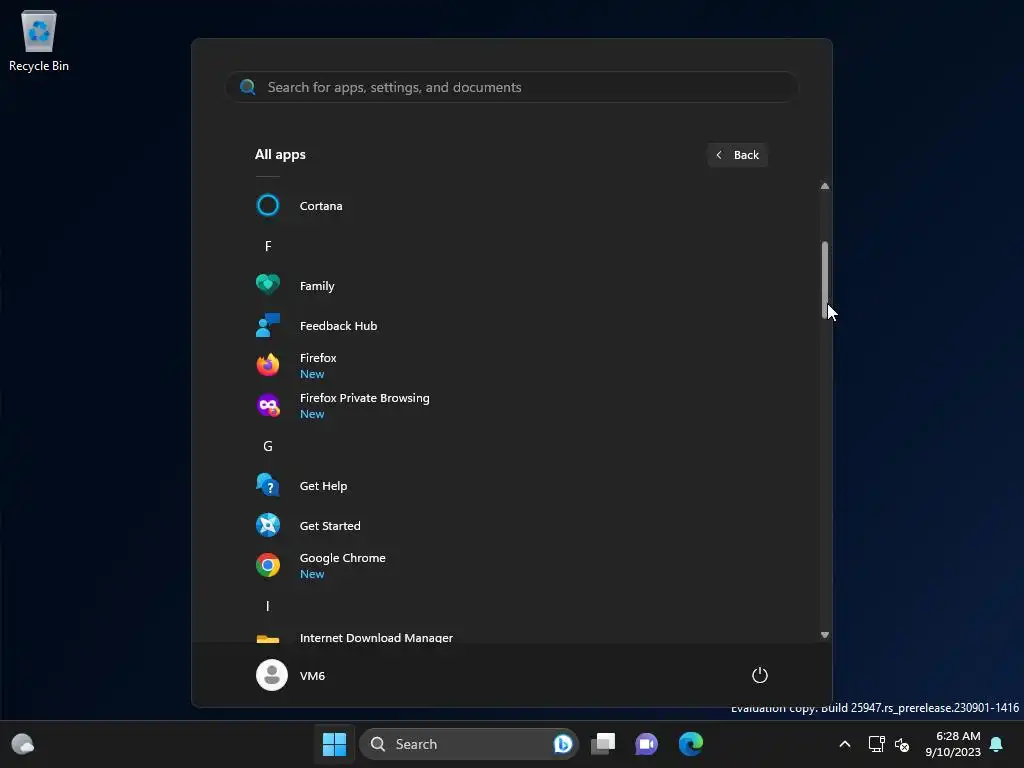Launch the Get Started app icon
1024x768 pixels.
click(268, 525)
